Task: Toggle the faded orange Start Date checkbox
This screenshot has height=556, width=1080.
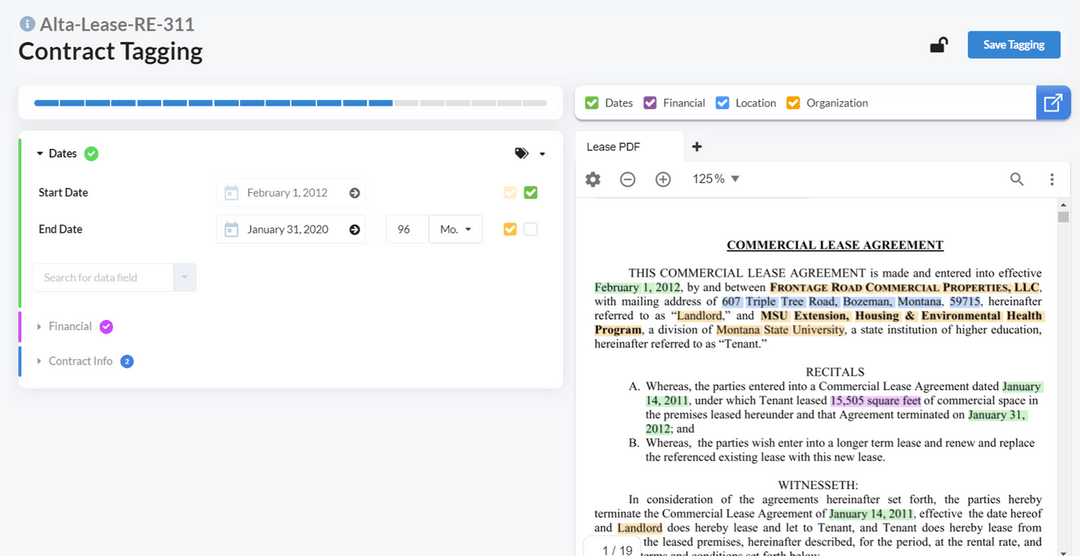Action: pyautogui.click(x=510, y=193)
